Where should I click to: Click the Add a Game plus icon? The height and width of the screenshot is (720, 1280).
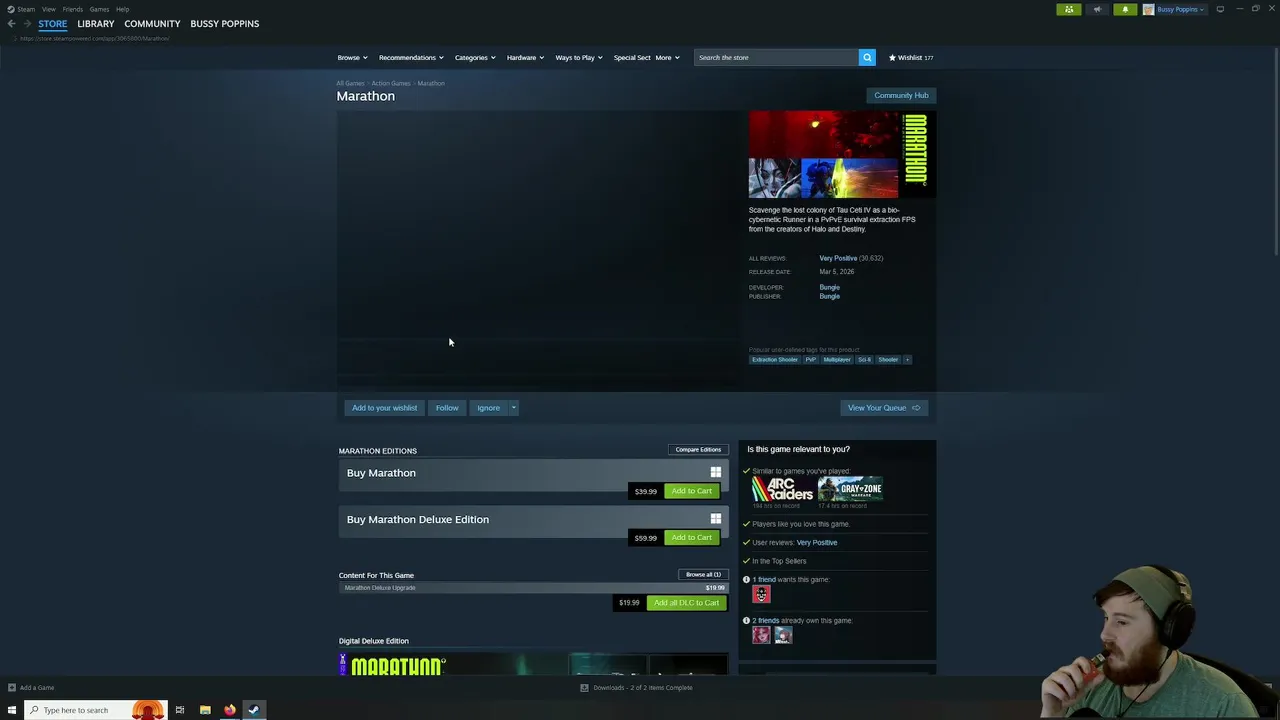11,687
